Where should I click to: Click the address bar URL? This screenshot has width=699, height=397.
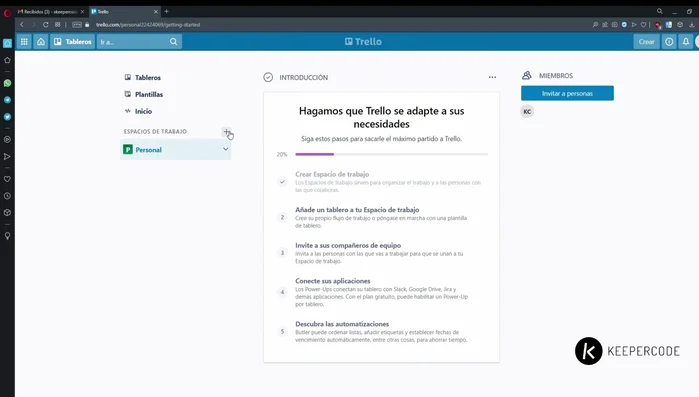[148, 25]
